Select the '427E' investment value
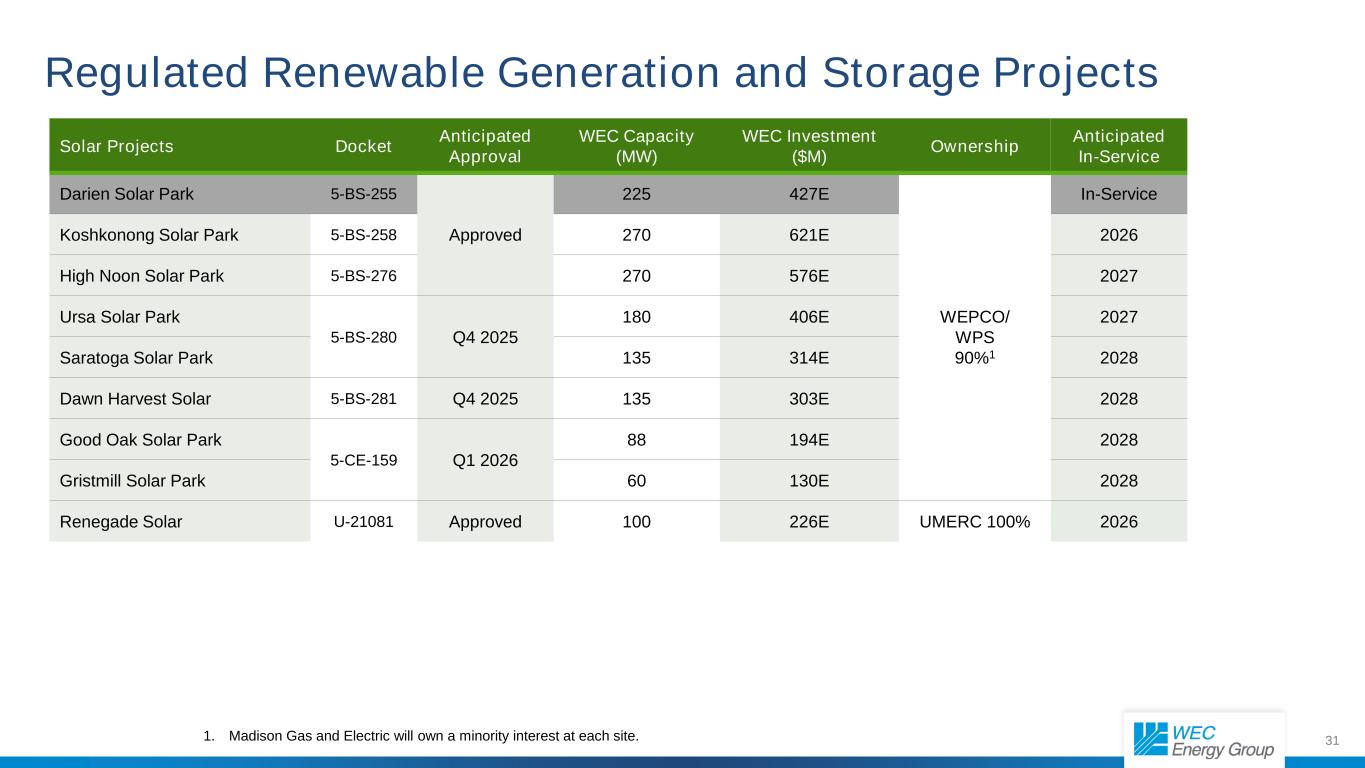Image resolution: width=1365 pixels, height=768 pixels. (809, 194)
